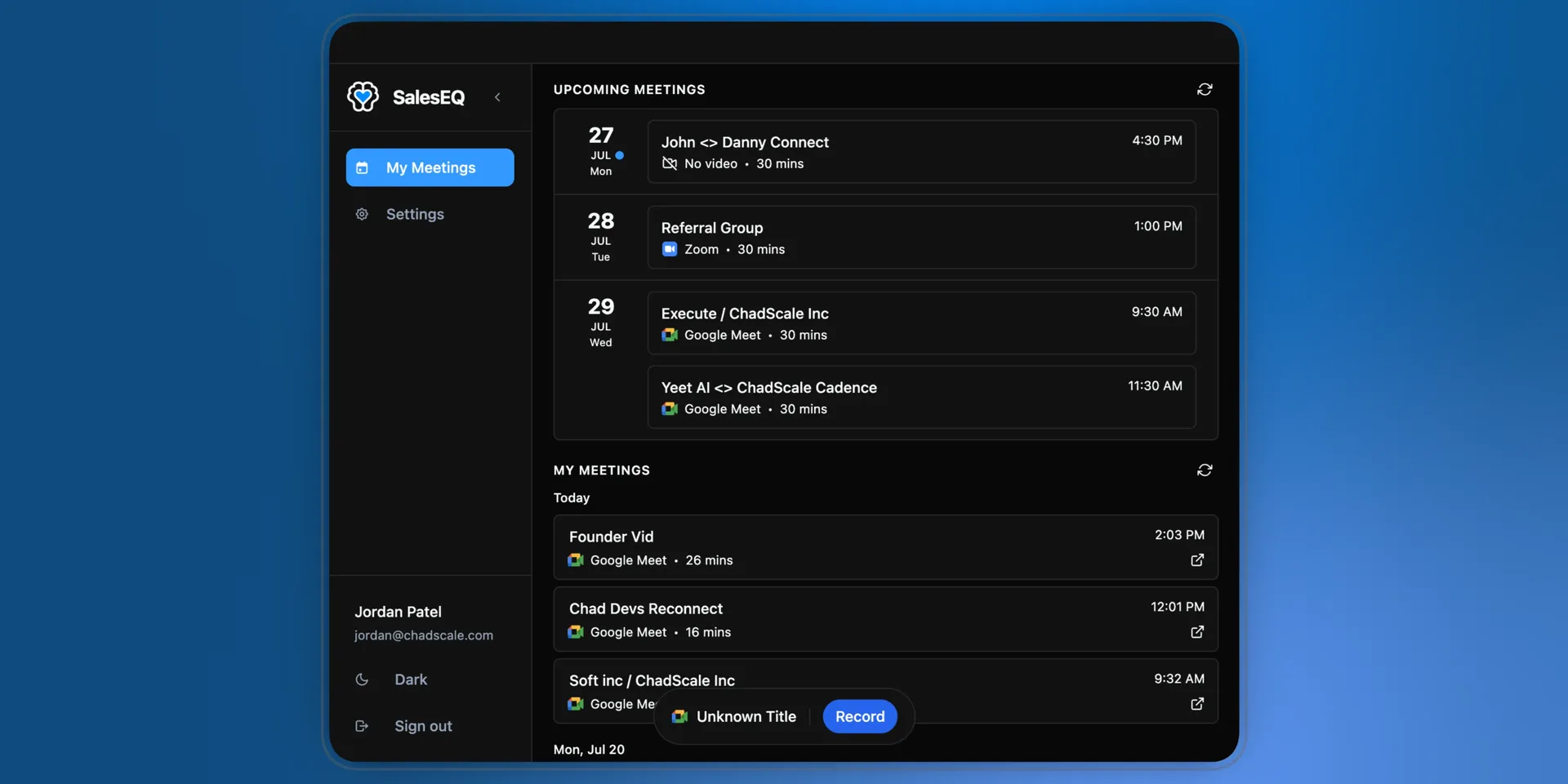
Task: Refresh the My Meetings section
Action: [1205, 470]
